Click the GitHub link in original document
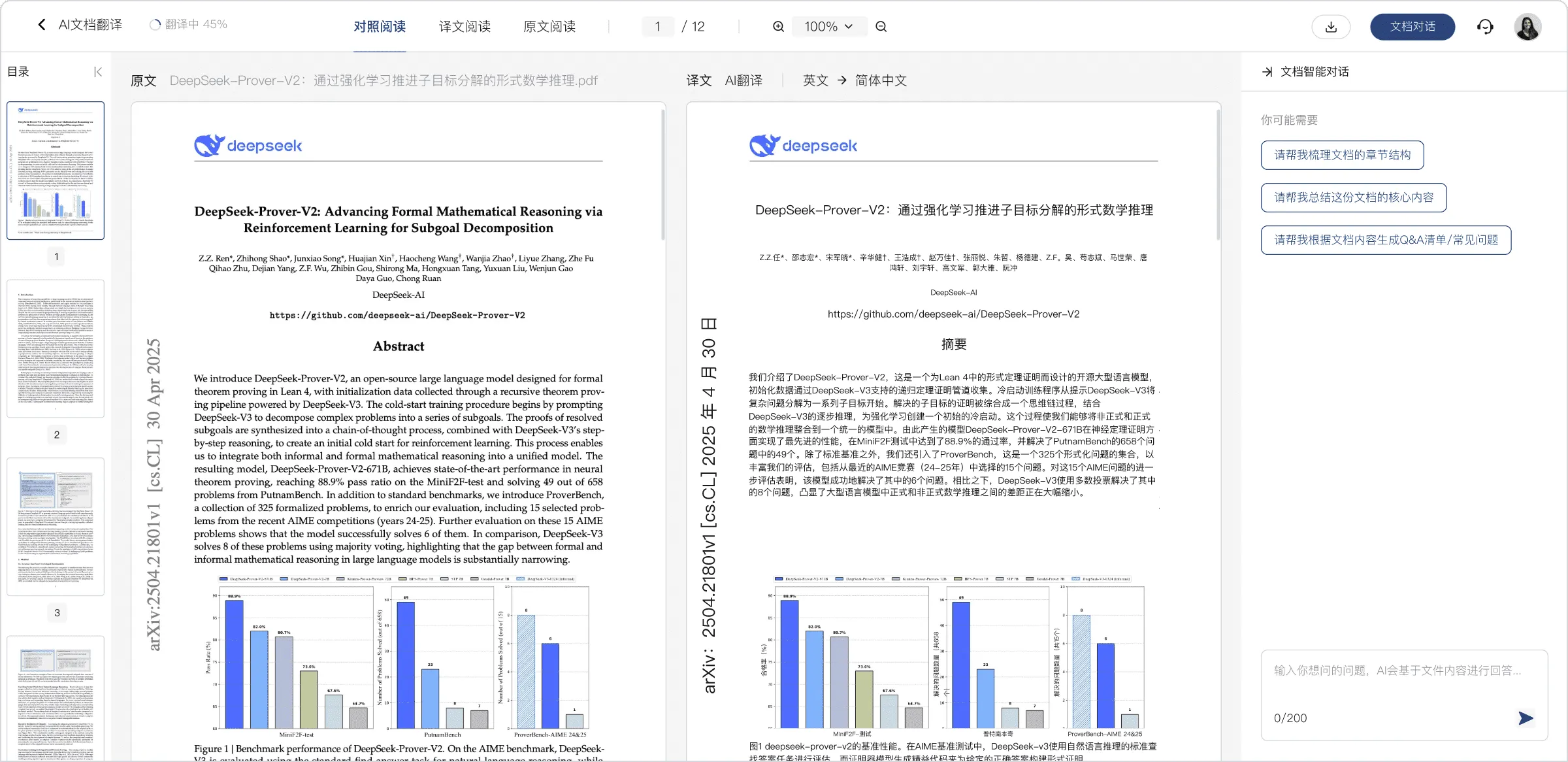Viewport: 1568px width, 762px height. 397,316
